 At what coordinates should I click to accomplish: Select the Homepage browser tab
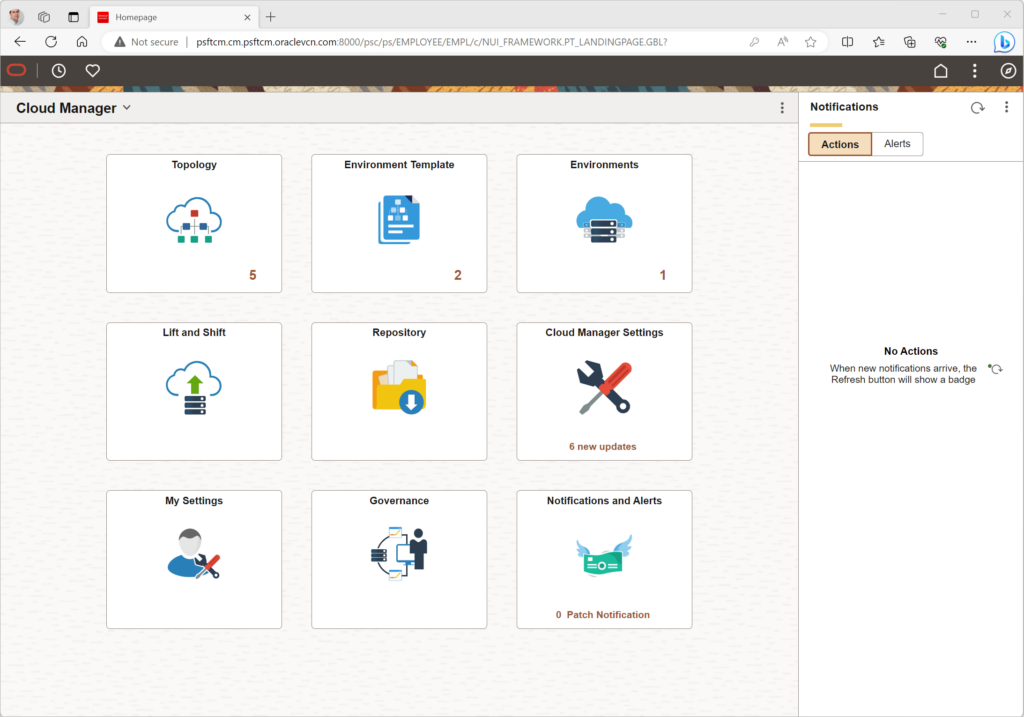(x=174, y=17)
